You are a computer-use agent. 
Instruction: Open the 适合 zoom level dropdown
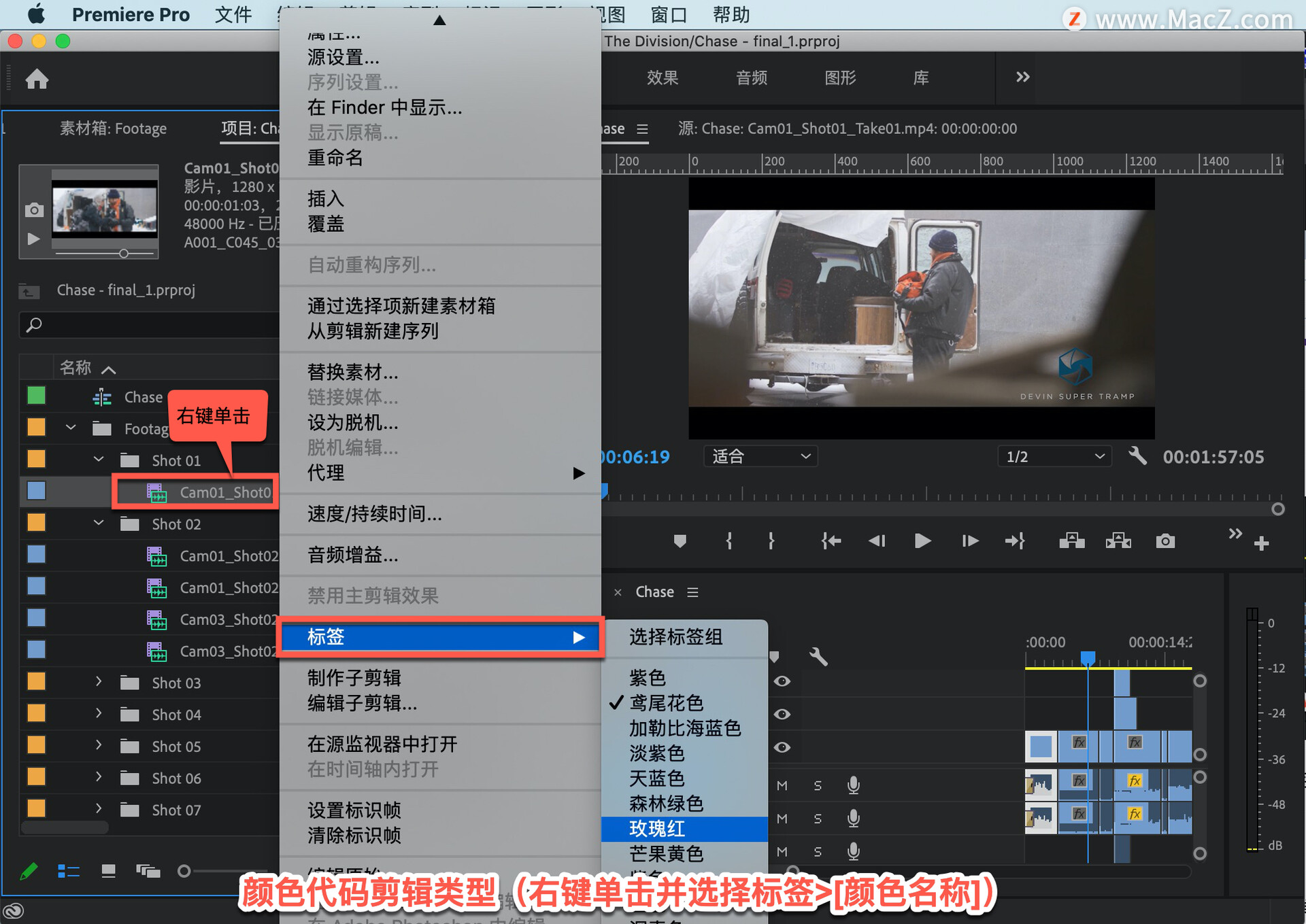click(760, 456)
